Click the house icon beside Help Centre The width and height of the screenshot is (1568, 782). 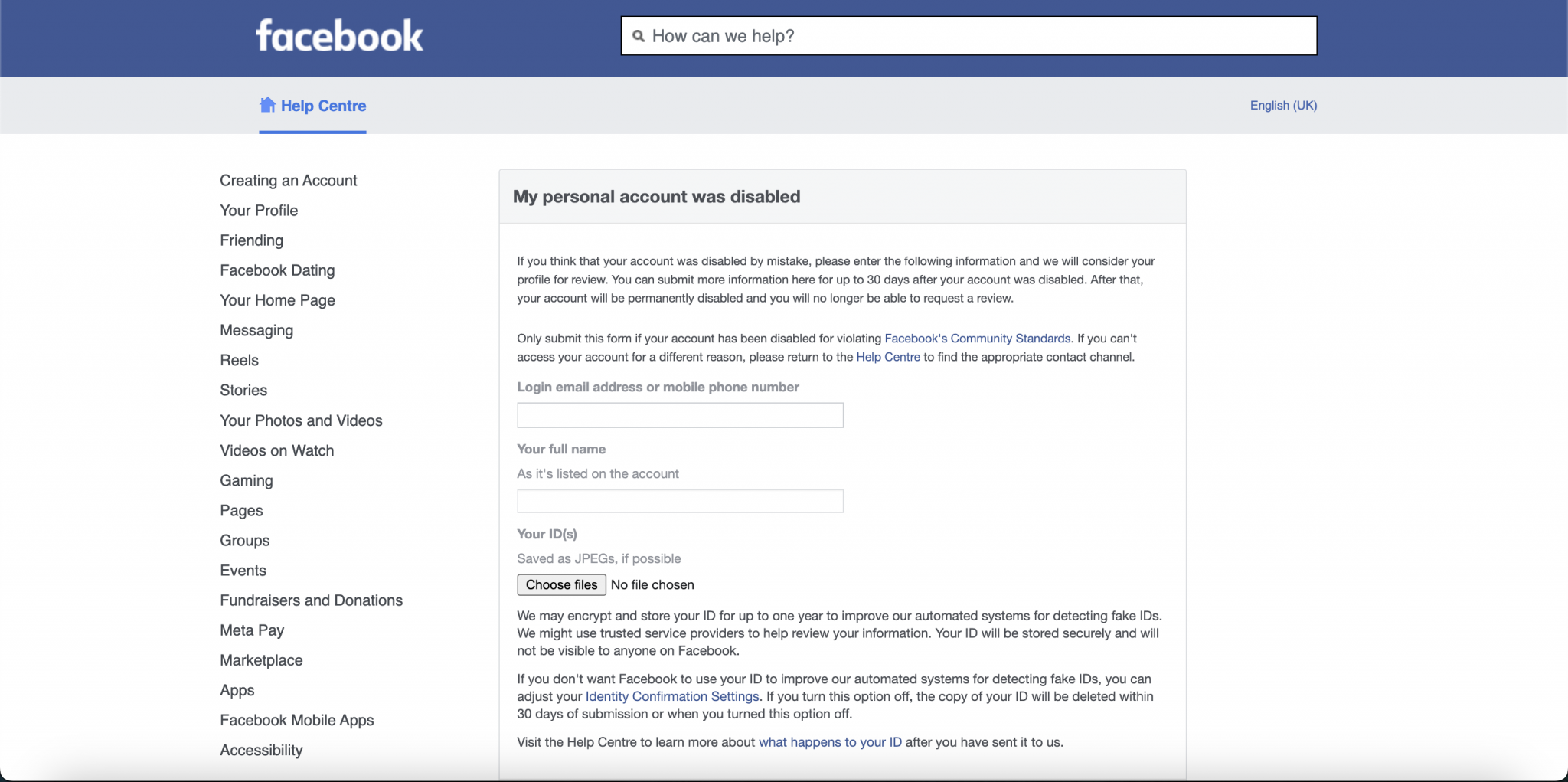point(268,105)
